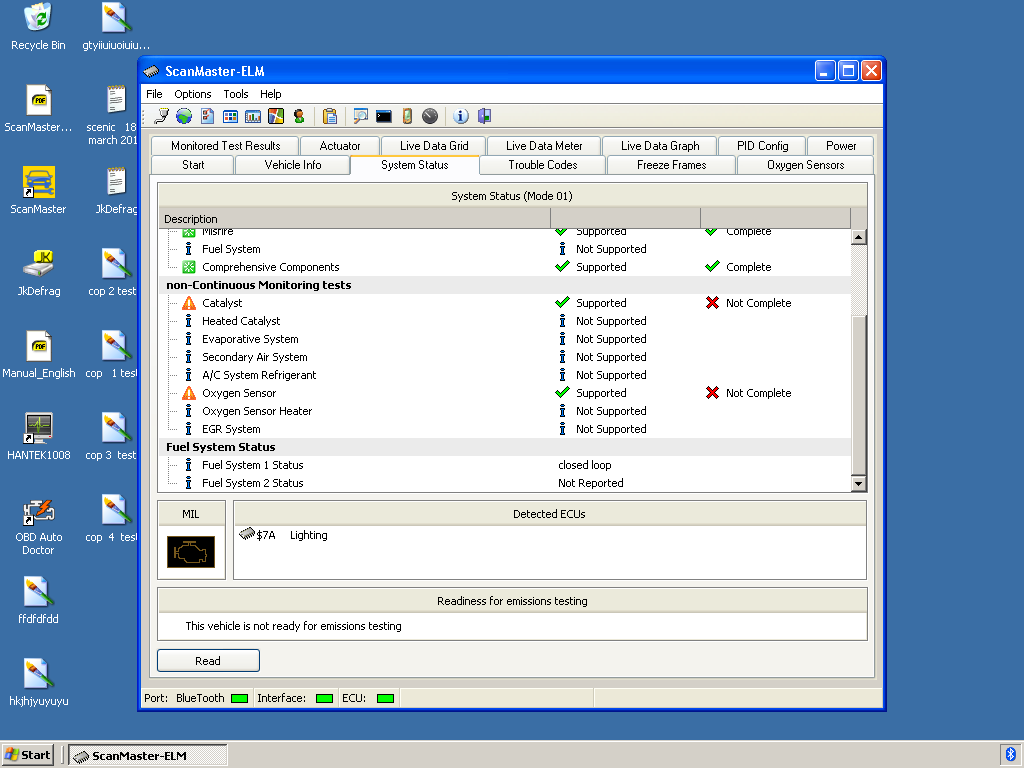Click the exit door toolbar icon
The image size is (1024, 768).
click(484, 116)
